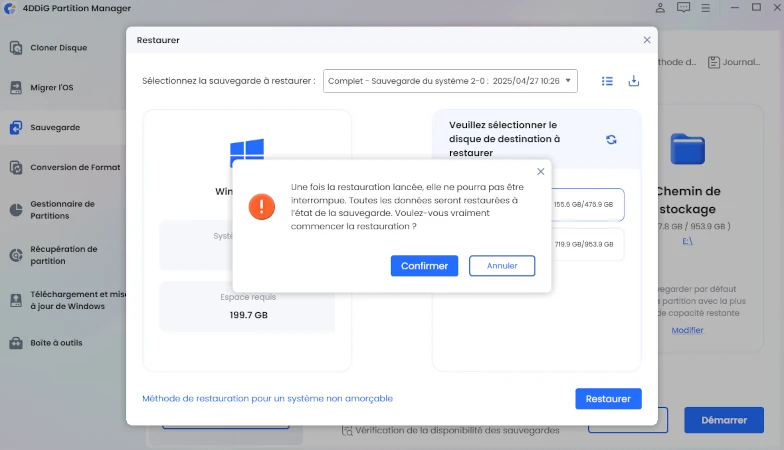Click Vérification de la disponibilité des sauvegardes

[457, 430]
